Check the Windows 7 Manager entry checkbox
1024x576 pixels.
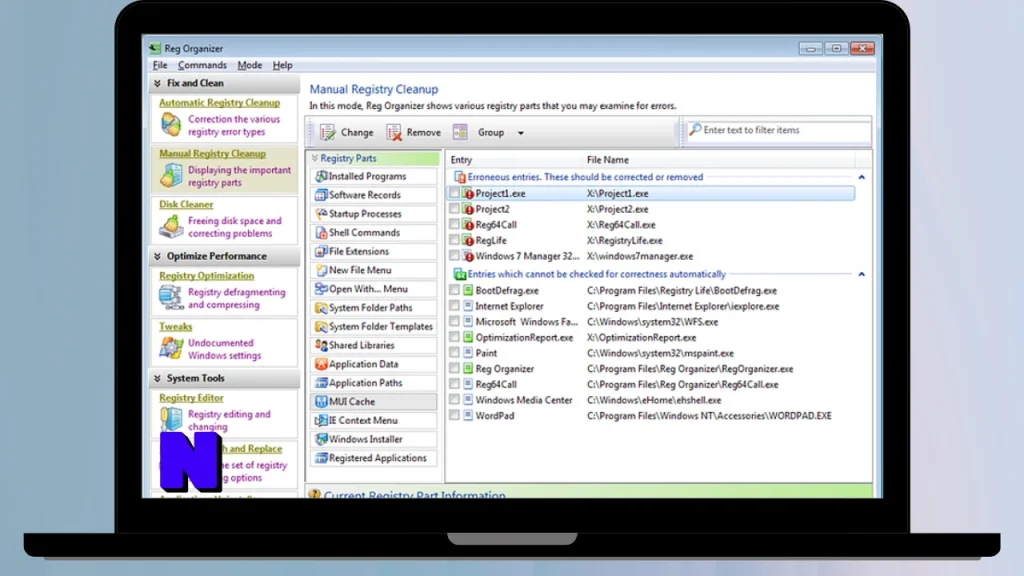(454, 256)
